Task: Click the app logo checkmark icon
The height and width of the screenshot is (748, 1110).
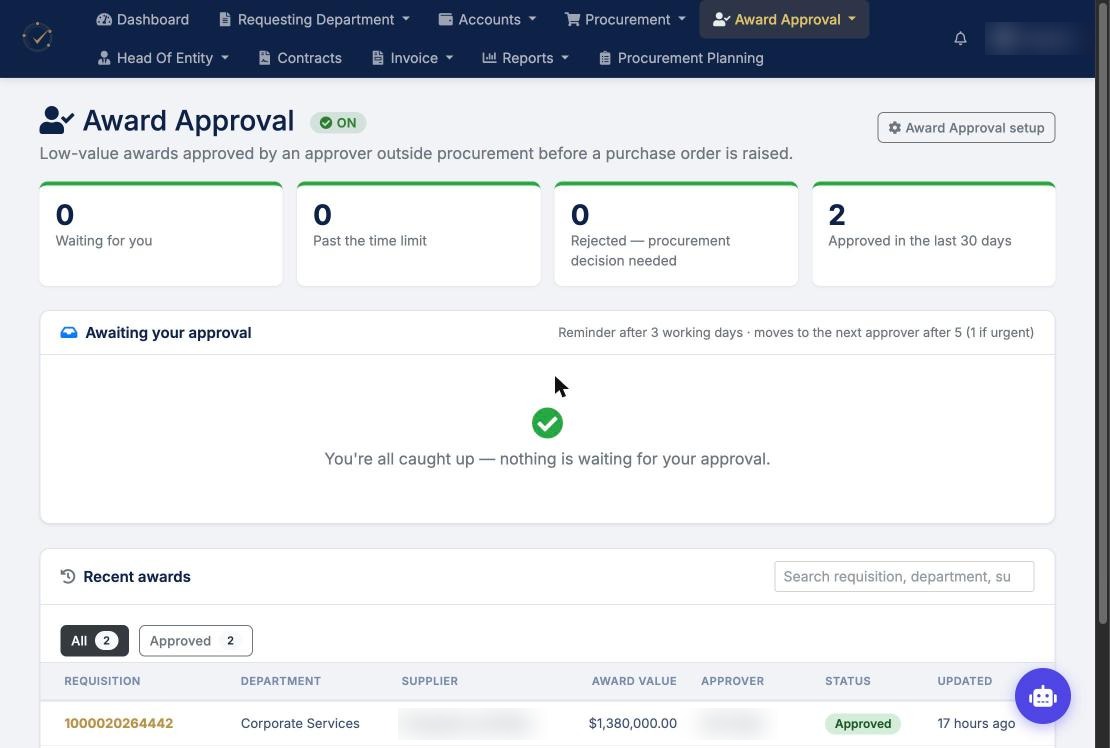Action: 38,37
